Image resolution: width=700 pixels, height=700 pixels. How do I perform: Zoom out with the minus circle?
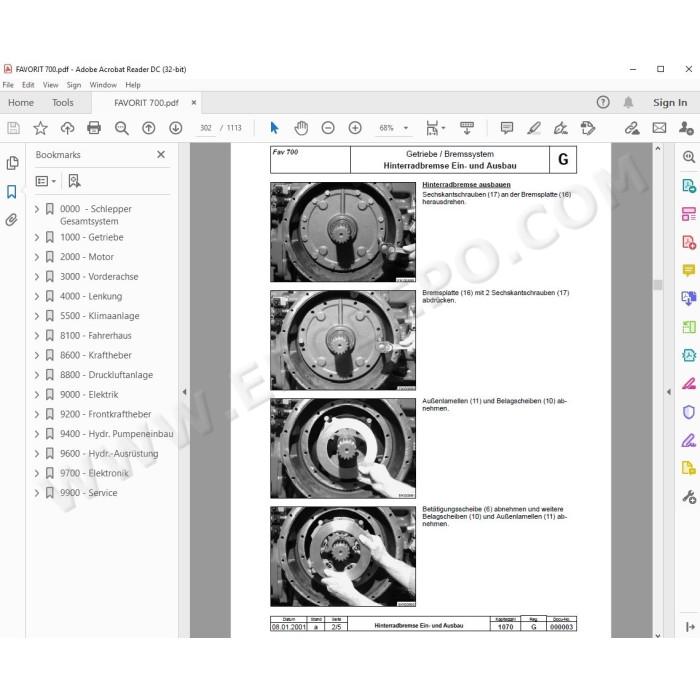328,128
